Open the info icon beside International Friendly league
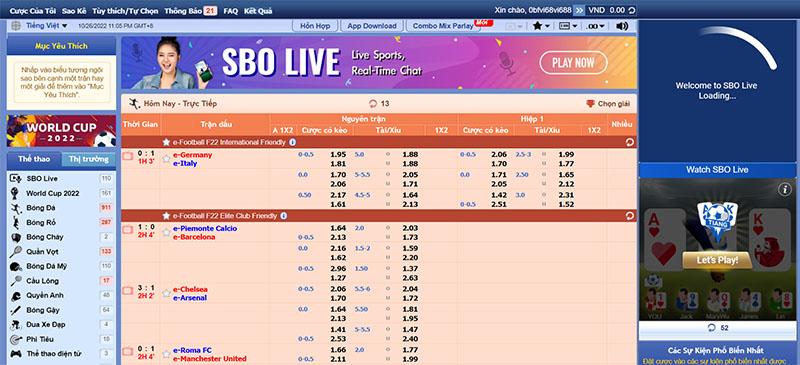This screenshot has width=800, height=365. [292, 142]
